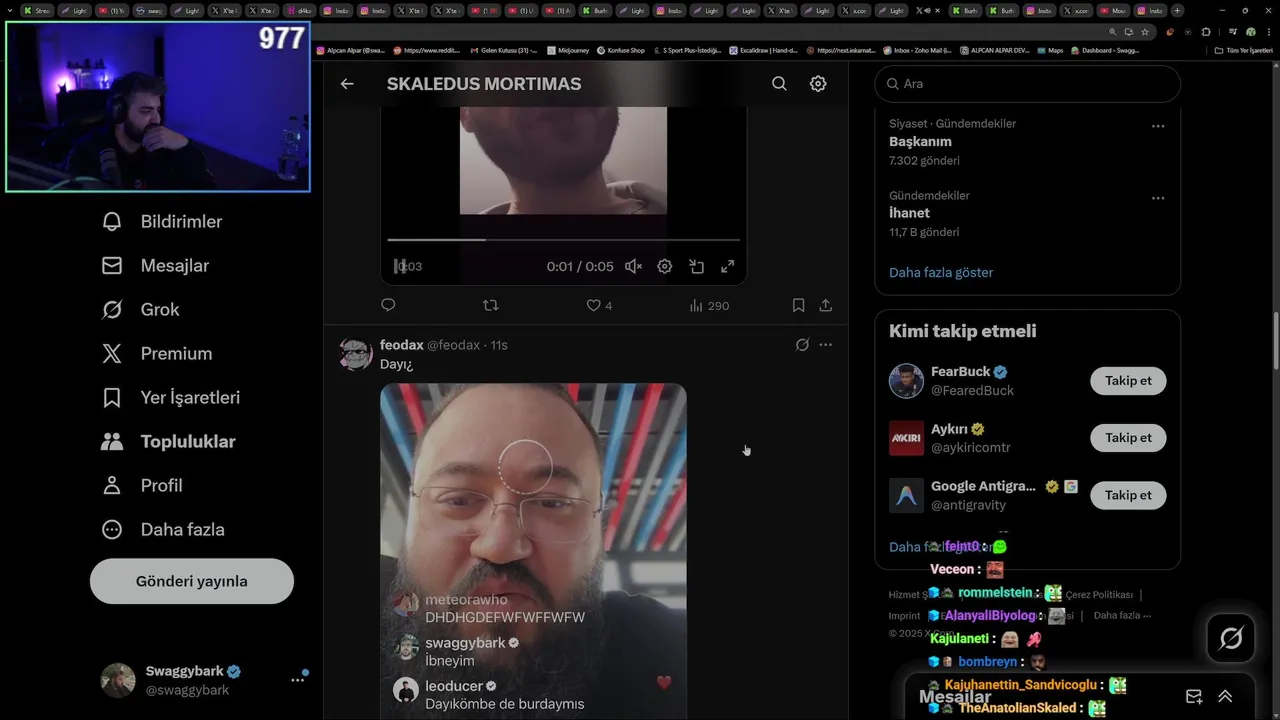The height and width of the screenshot is (720, 1280).
Task: Unmute the video using the speaker icon
Action: [633, 266]
